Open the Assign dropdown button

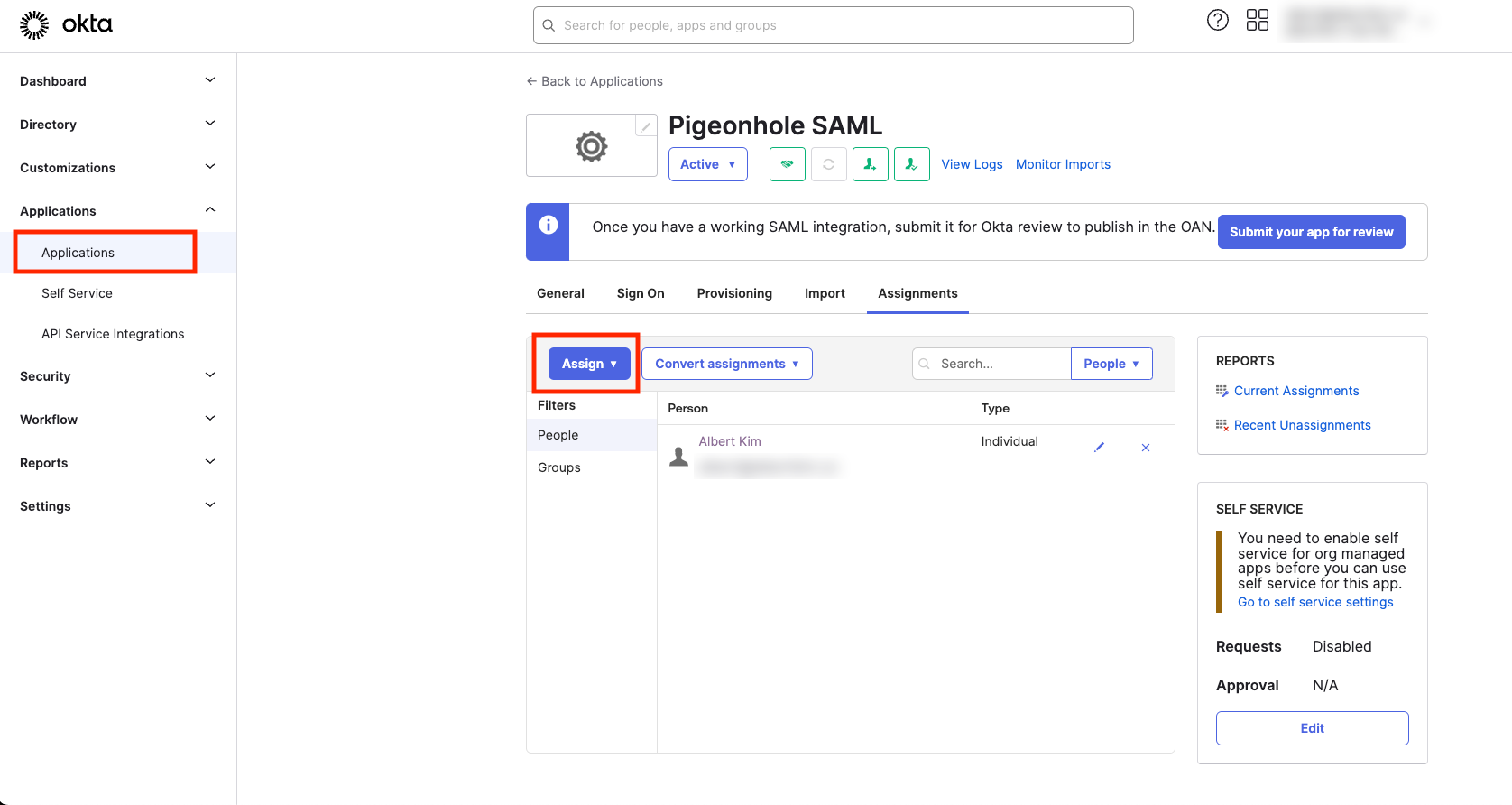tap(589, 364)
